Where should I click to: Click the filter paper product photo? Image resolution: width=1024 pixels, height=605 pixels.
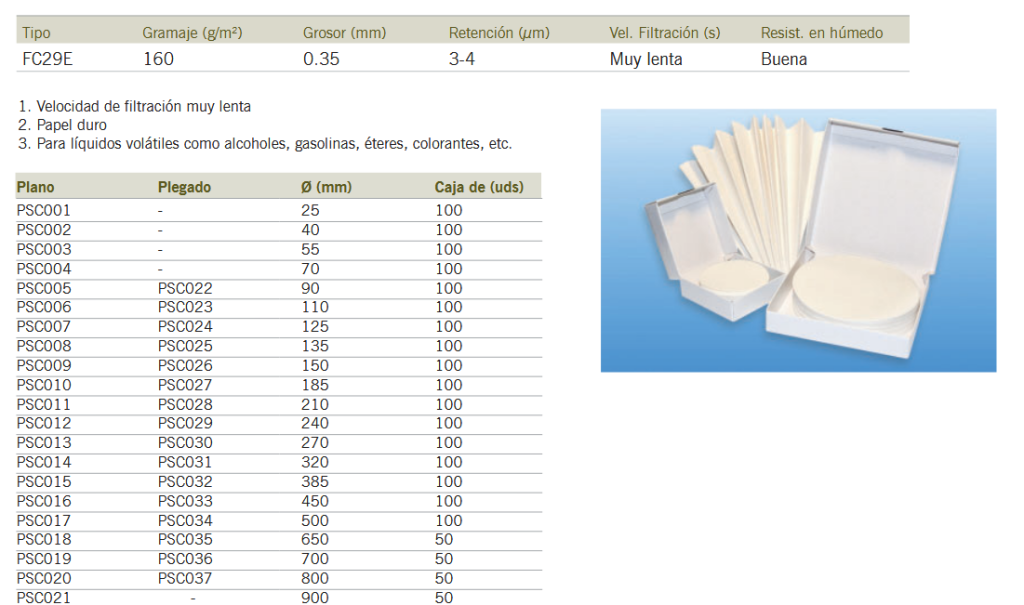click(x=798, y=240)
